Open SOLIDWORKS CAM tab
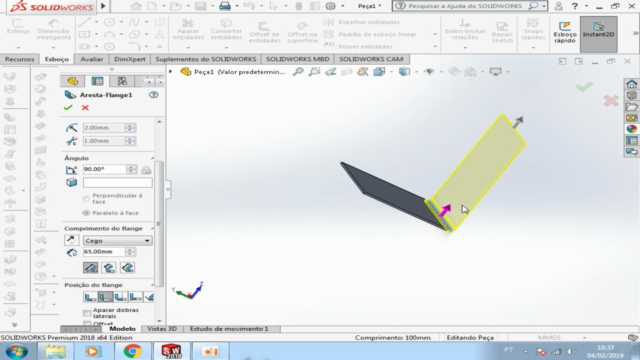The height and width of the screenshot is (360, 640). coord(371,59)
